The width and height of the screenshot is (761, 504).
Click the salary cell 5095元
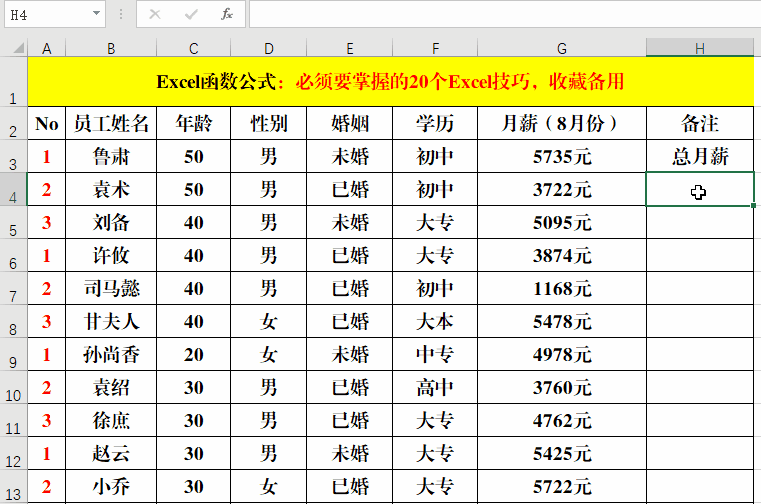pos(562,222)
